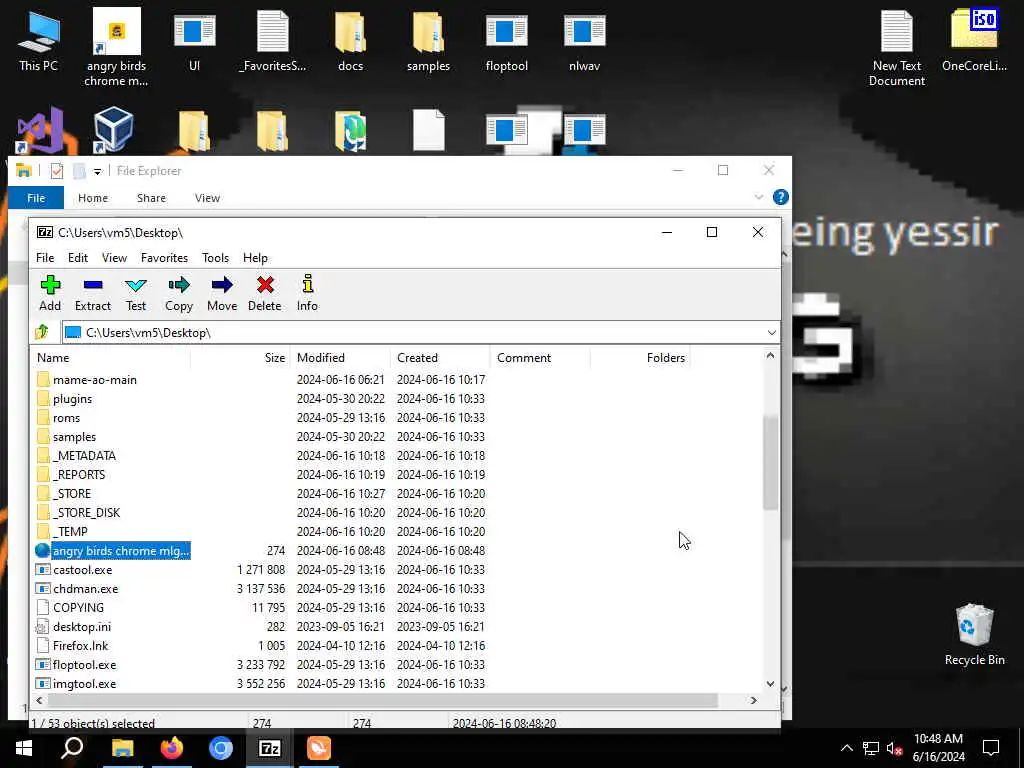Click the vertical scrollbar thumb

[x=771, y=462]
